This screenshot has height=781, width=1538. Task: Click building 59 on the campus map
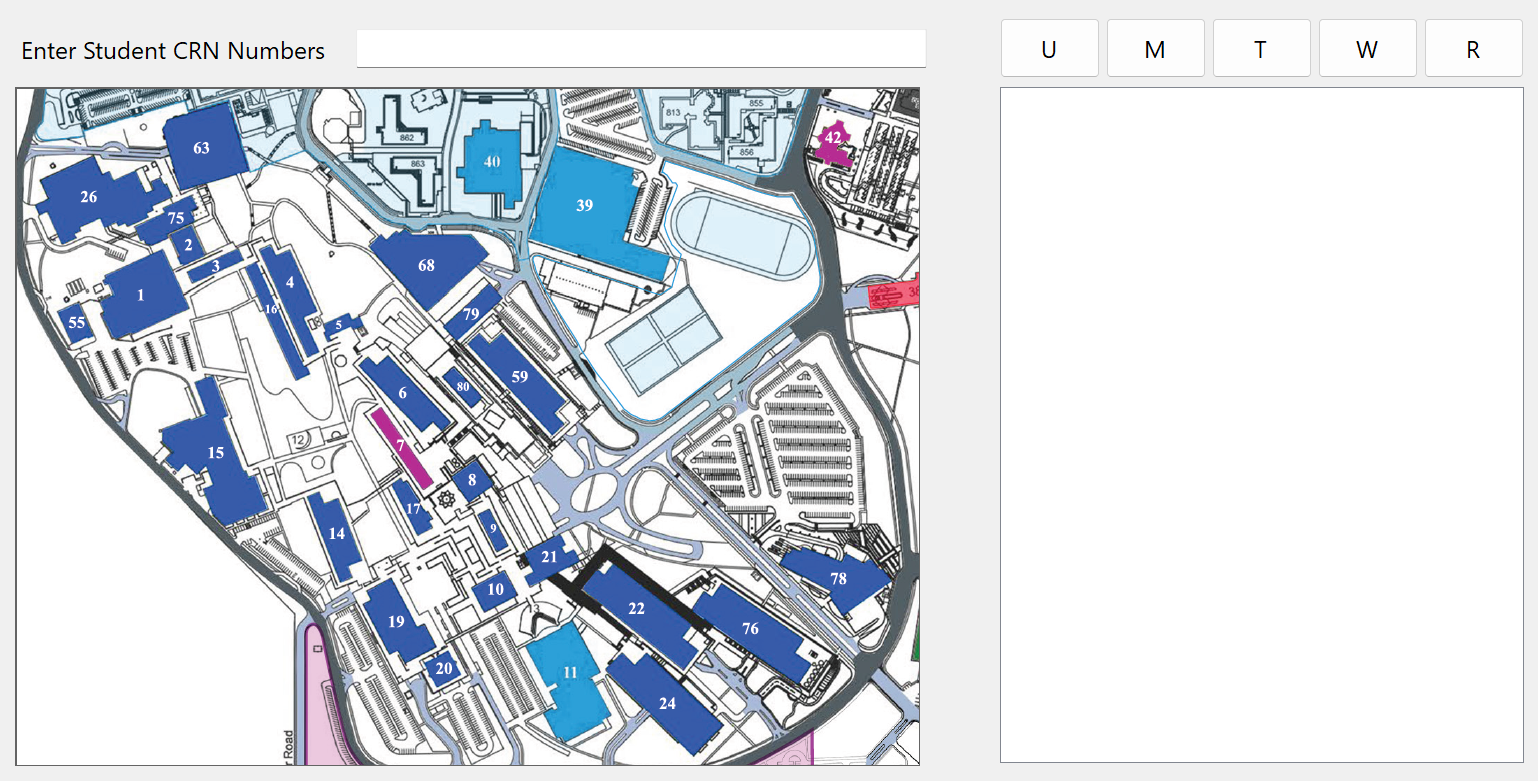519,377
